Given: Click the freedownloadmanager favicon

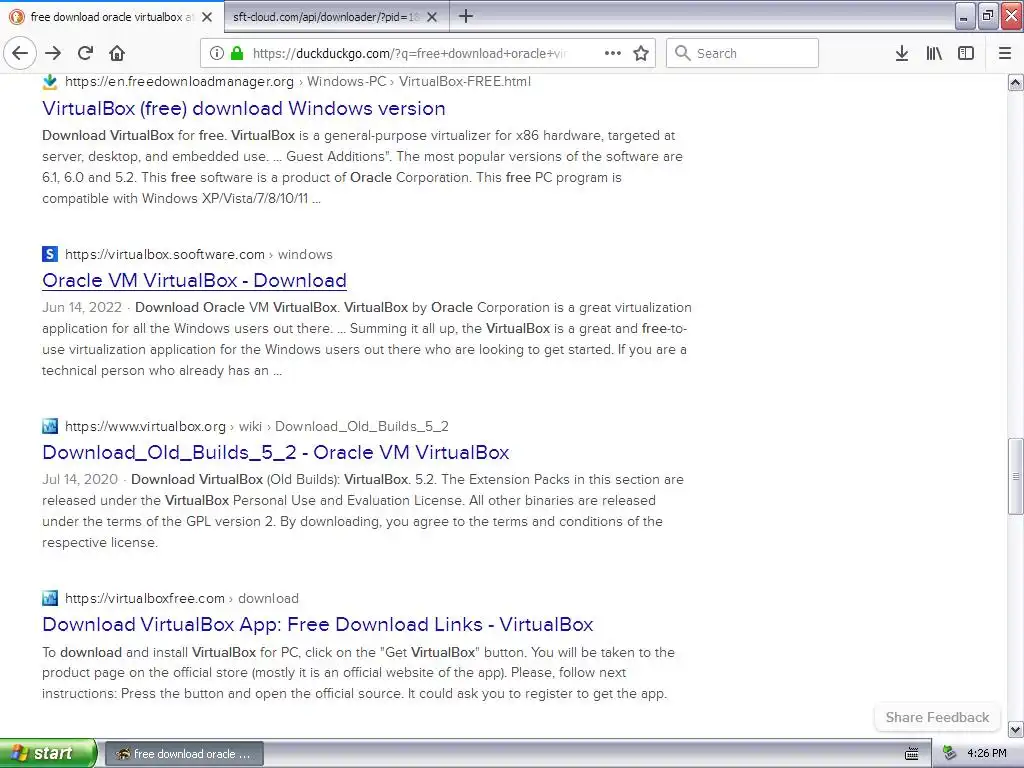Looking at the screenshot, I should [x=50, y=82].
